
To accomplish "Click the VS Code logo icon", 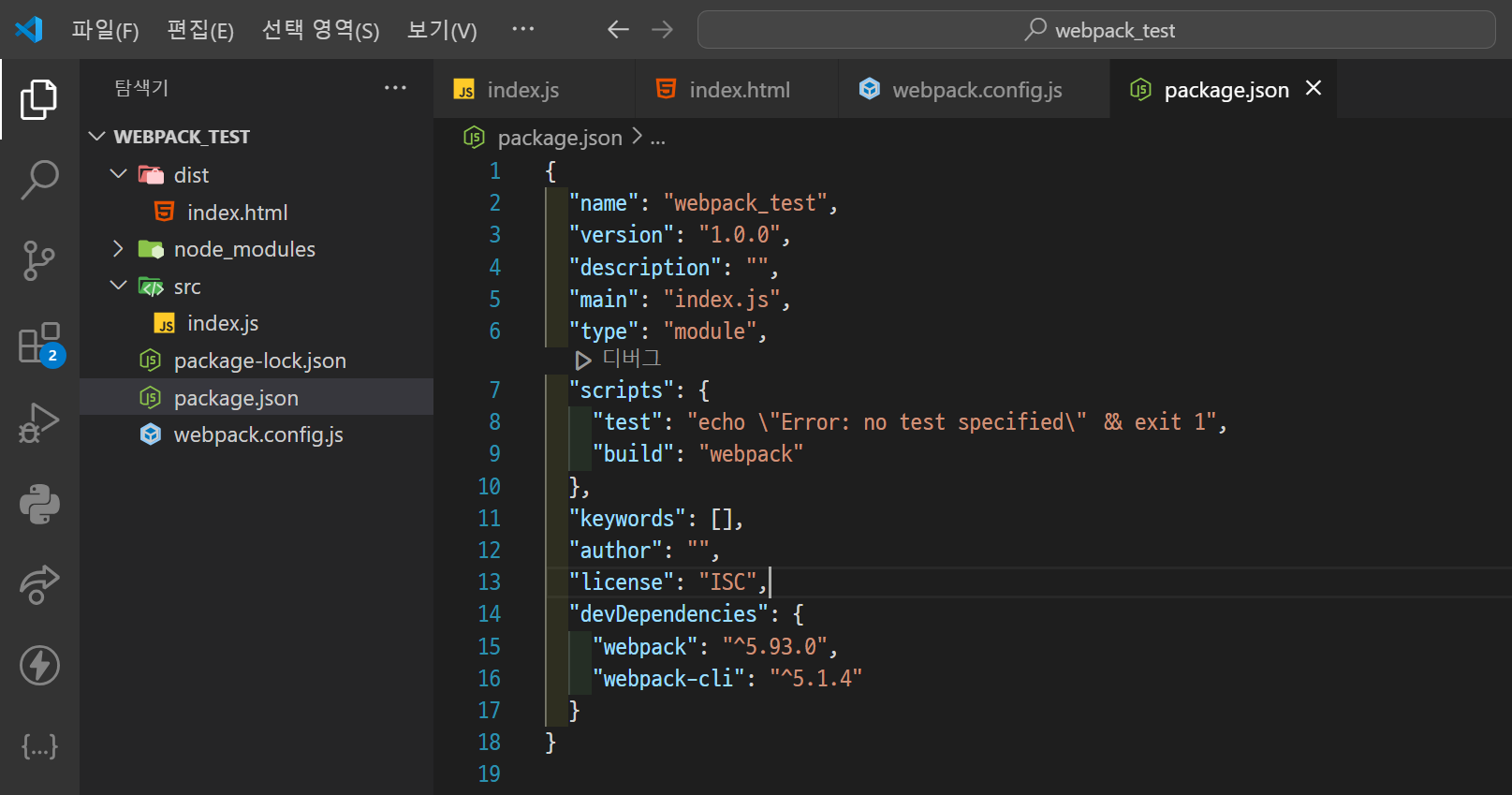I will (x=29, y=30).
